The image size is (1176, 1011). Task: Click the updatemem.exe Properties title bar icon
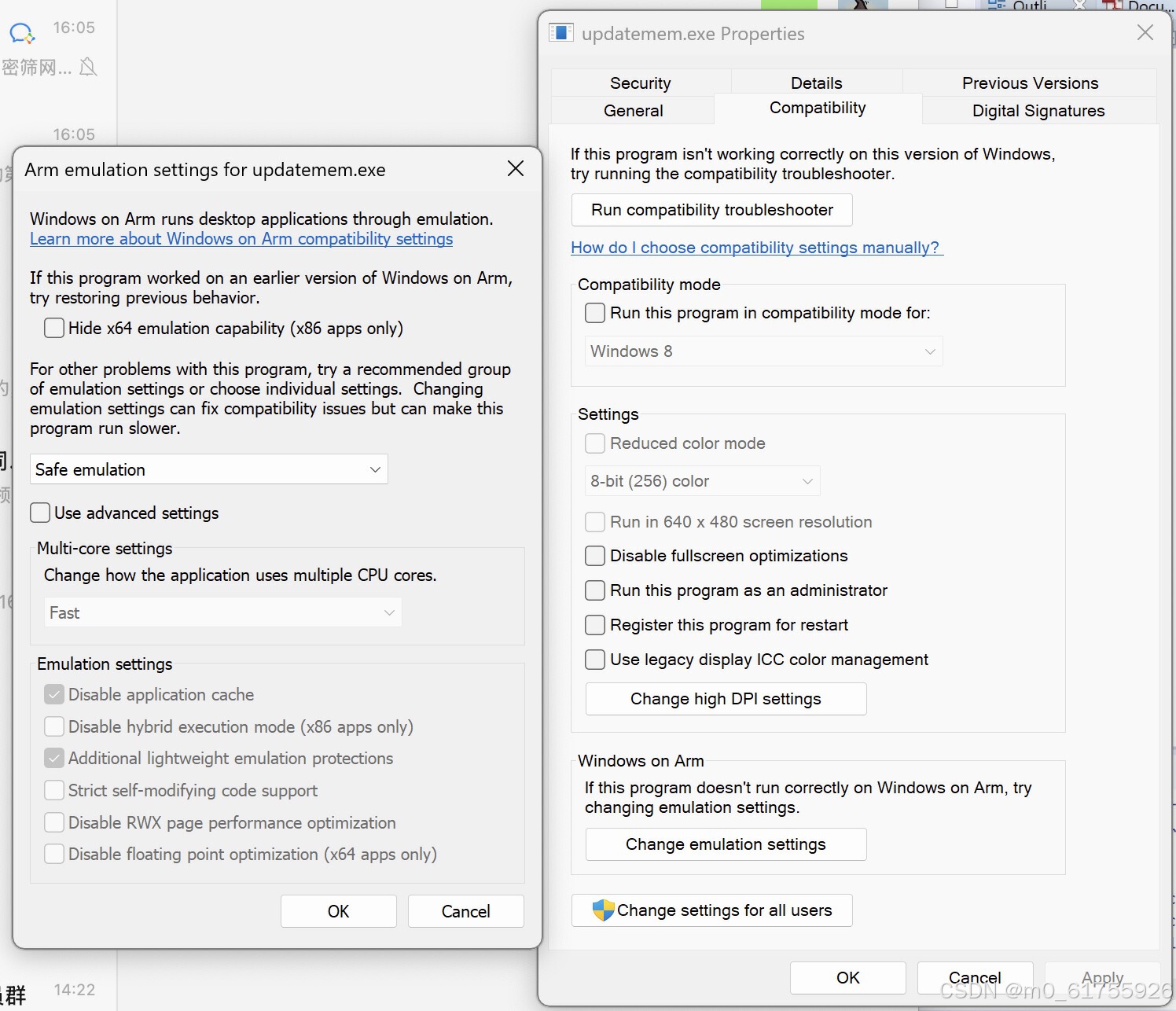click(560, 33)
